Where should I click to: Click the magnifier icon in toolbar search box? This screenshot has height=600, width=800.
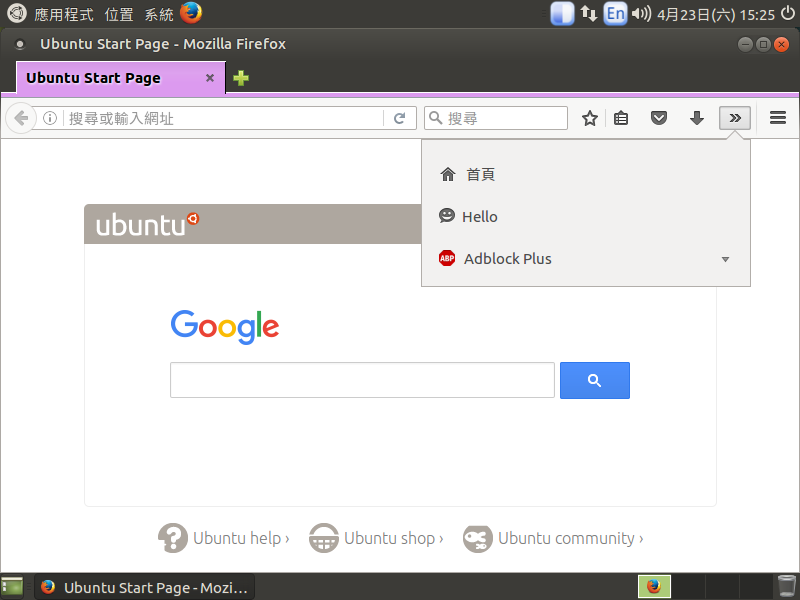click(435, 118)
